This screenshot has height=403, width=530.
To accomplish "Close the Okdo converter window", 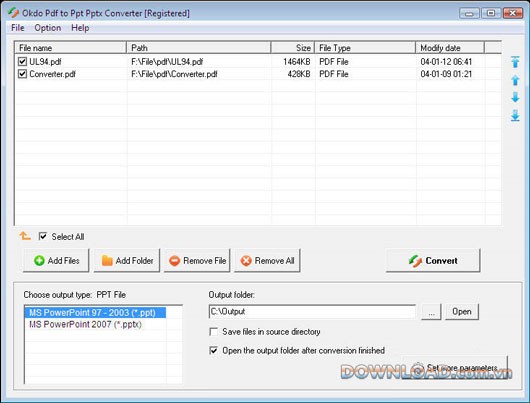I will [513, 13].
